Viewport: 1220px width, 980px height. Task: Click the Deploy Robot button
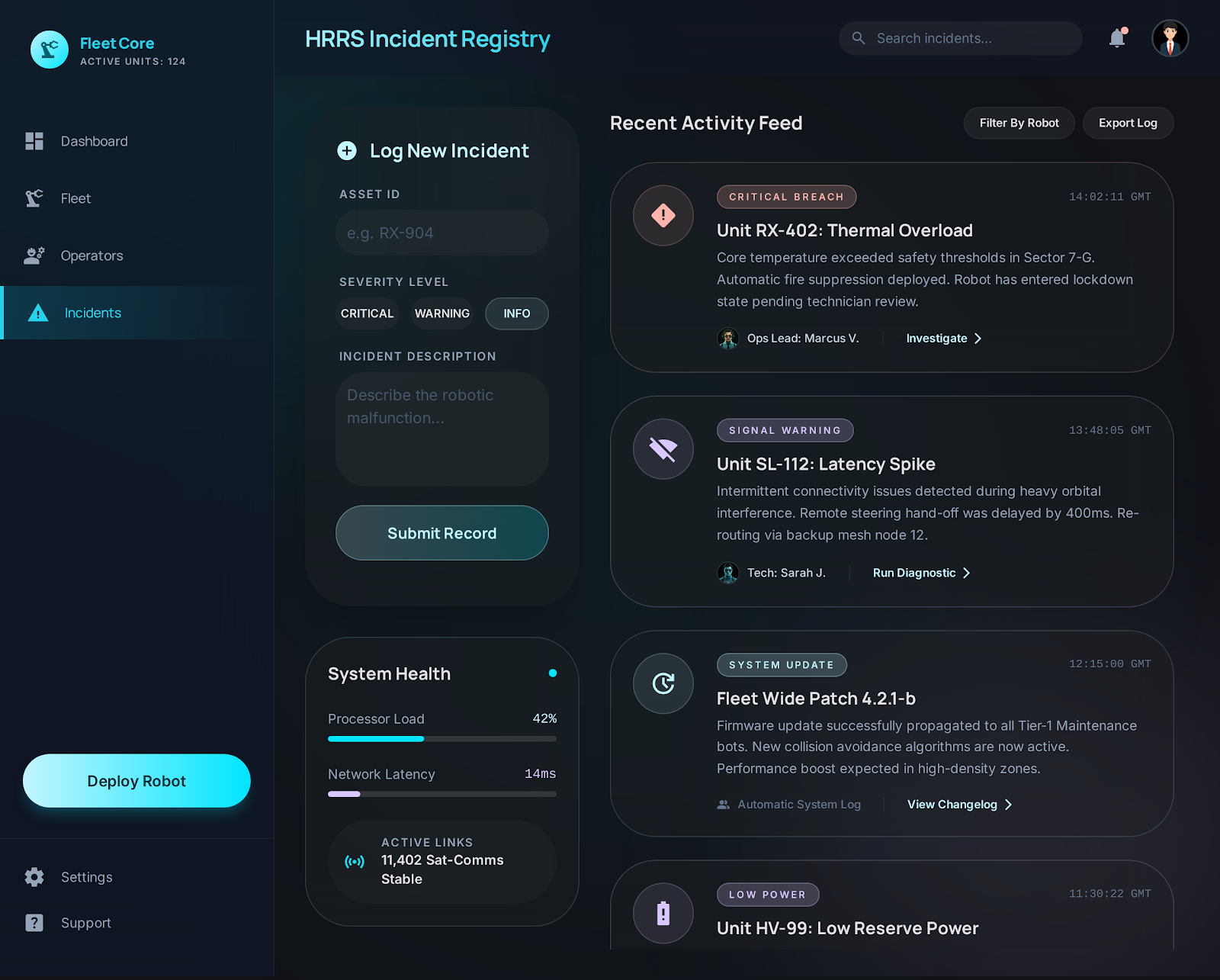pos(136,781)
